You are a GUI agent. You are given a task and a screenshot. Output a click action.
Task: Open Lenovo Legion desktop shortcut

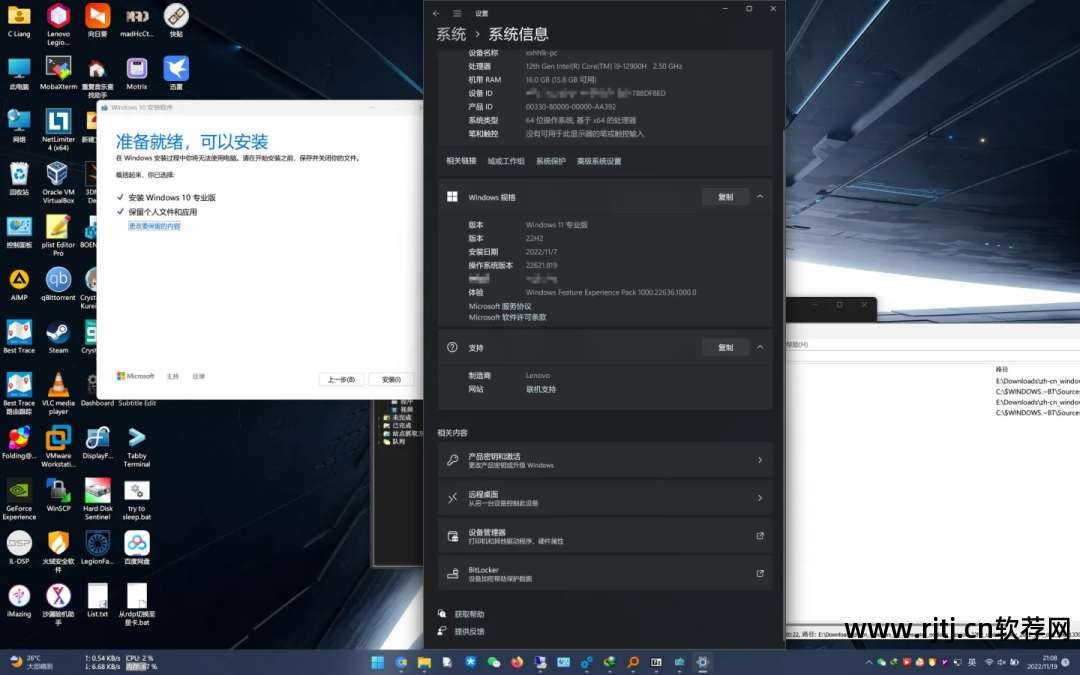(x=58, y=24)
